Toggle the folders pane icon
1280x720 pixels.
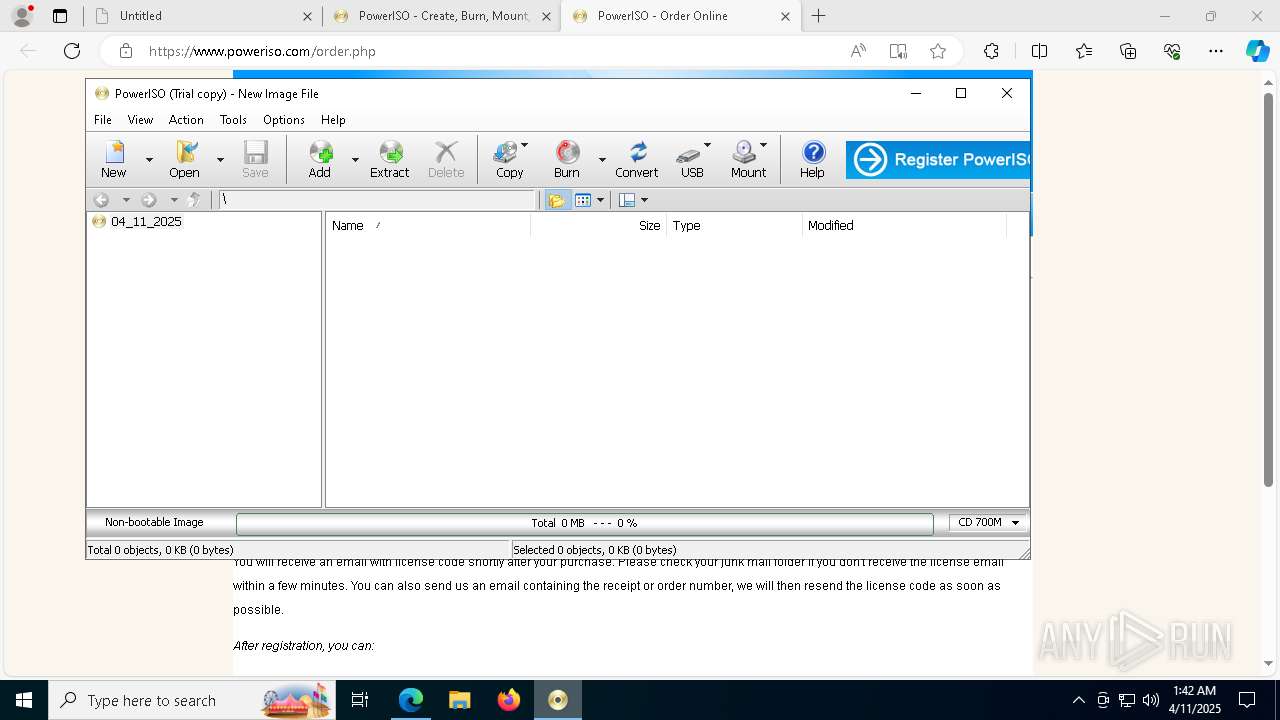coord(557,200)
